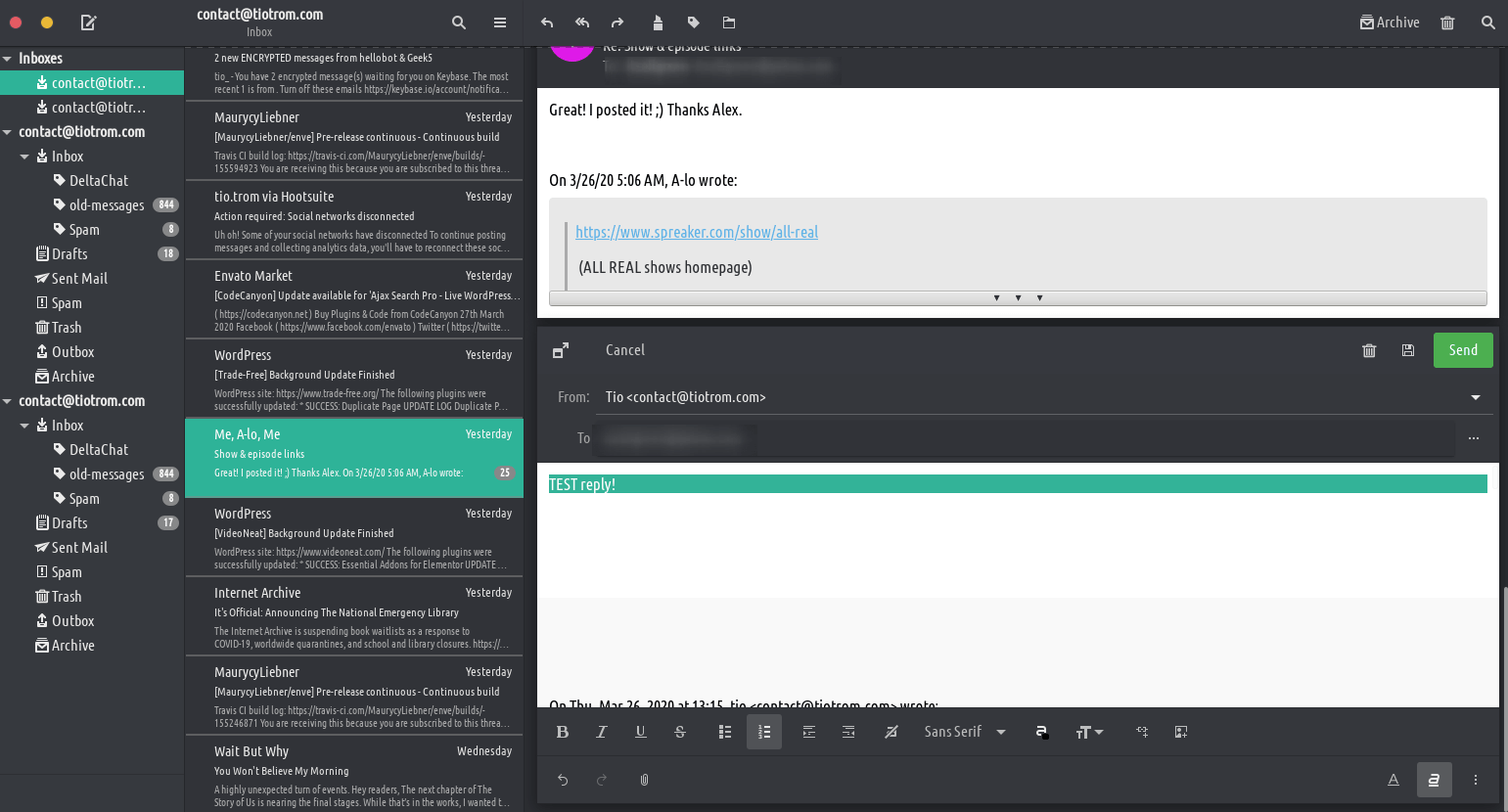Screen dimensions: 1508x812
Task: Click the compose new message icon
Action: (x=88, y=23)
